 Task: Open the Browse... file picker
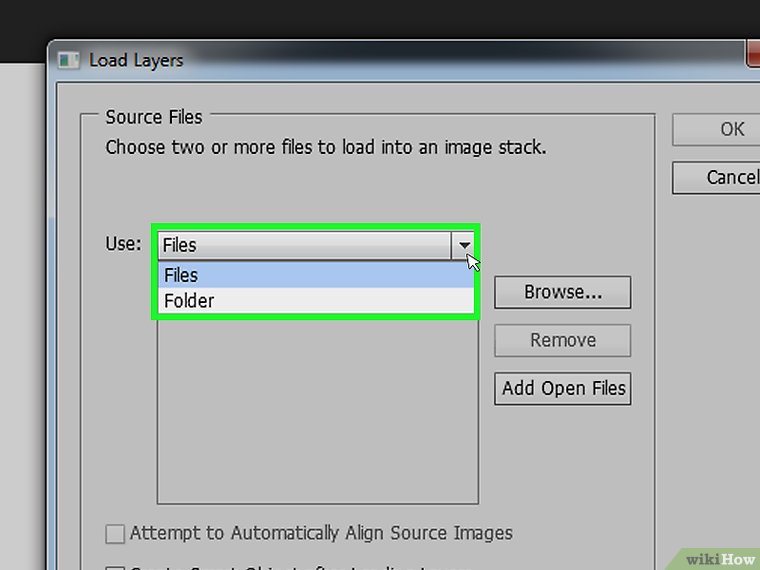pos(562,292)
